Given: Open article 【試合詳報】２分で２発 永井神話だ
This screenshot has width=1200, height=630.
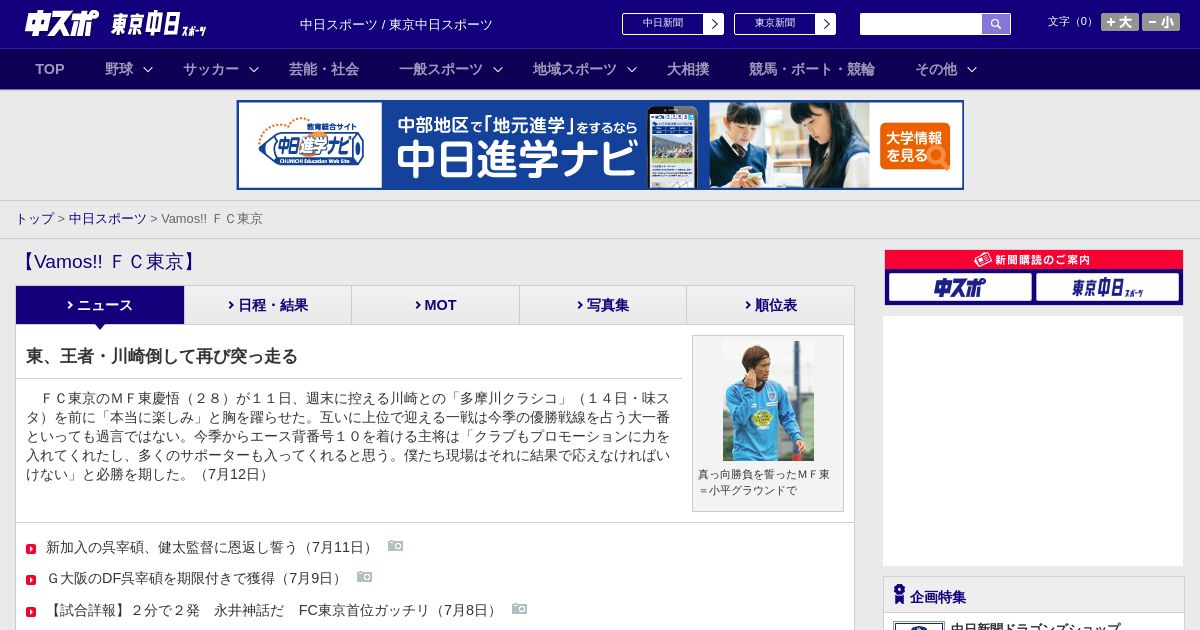Looking at the screenshot, I should click(274, 610).
